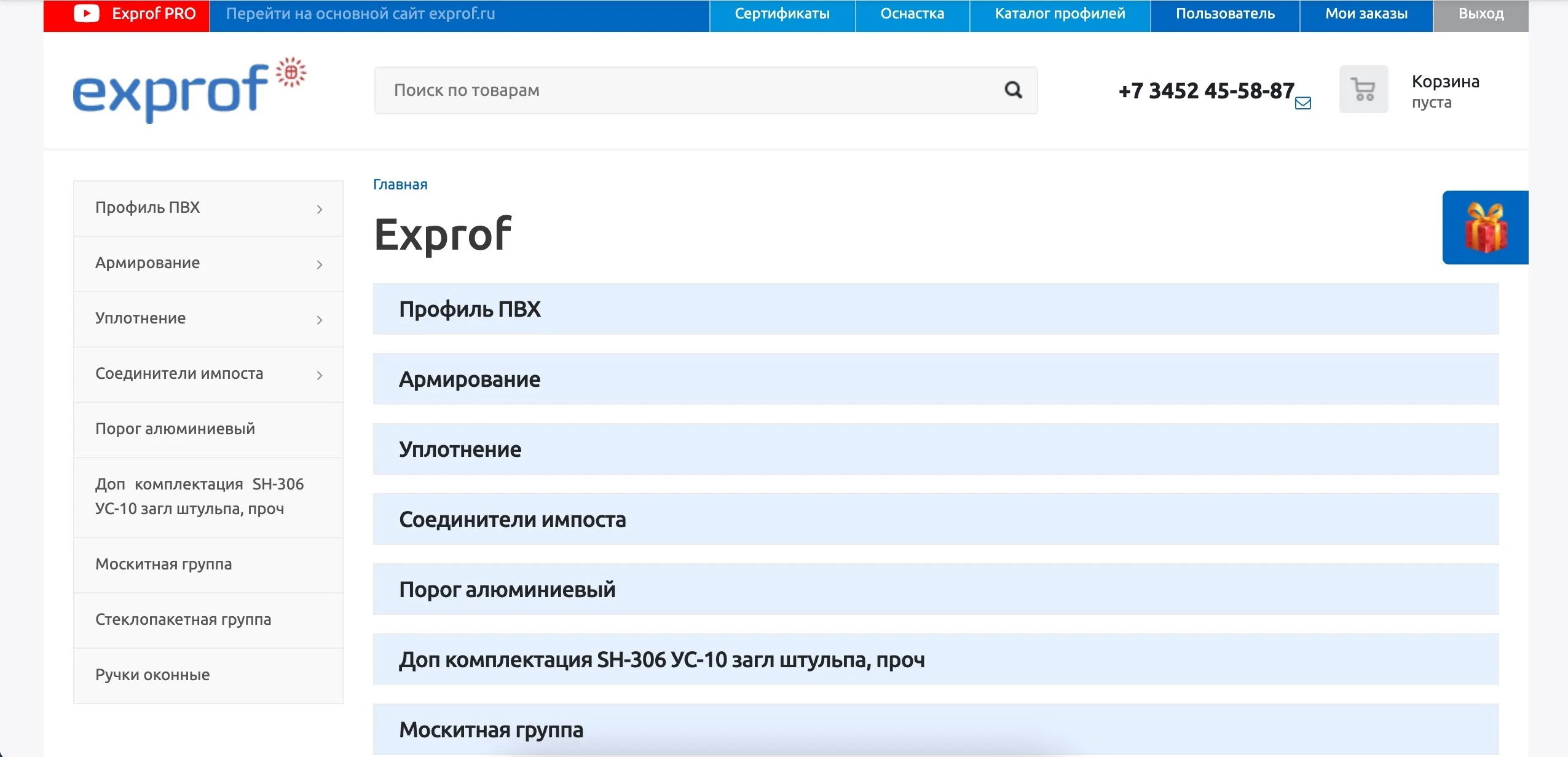Image resolution: width=1568 pixels, height=757 pixels.
Task: Expand Профиль ПВХ sidebar chevron
Action: 319,209
